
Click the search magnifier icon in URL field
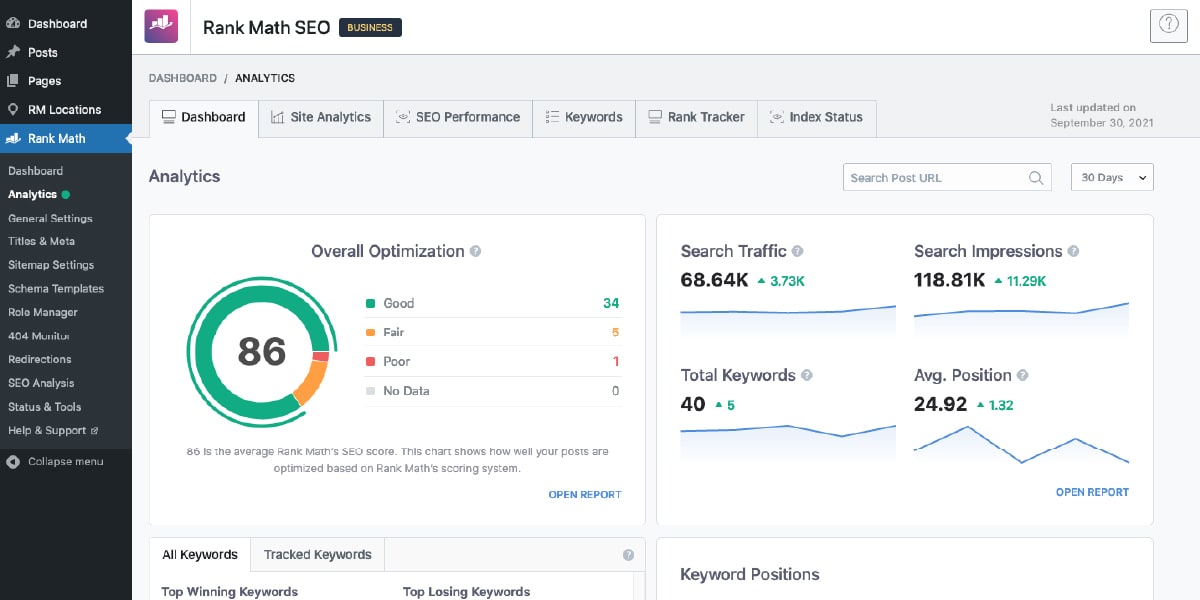(x=1036, y=178)
